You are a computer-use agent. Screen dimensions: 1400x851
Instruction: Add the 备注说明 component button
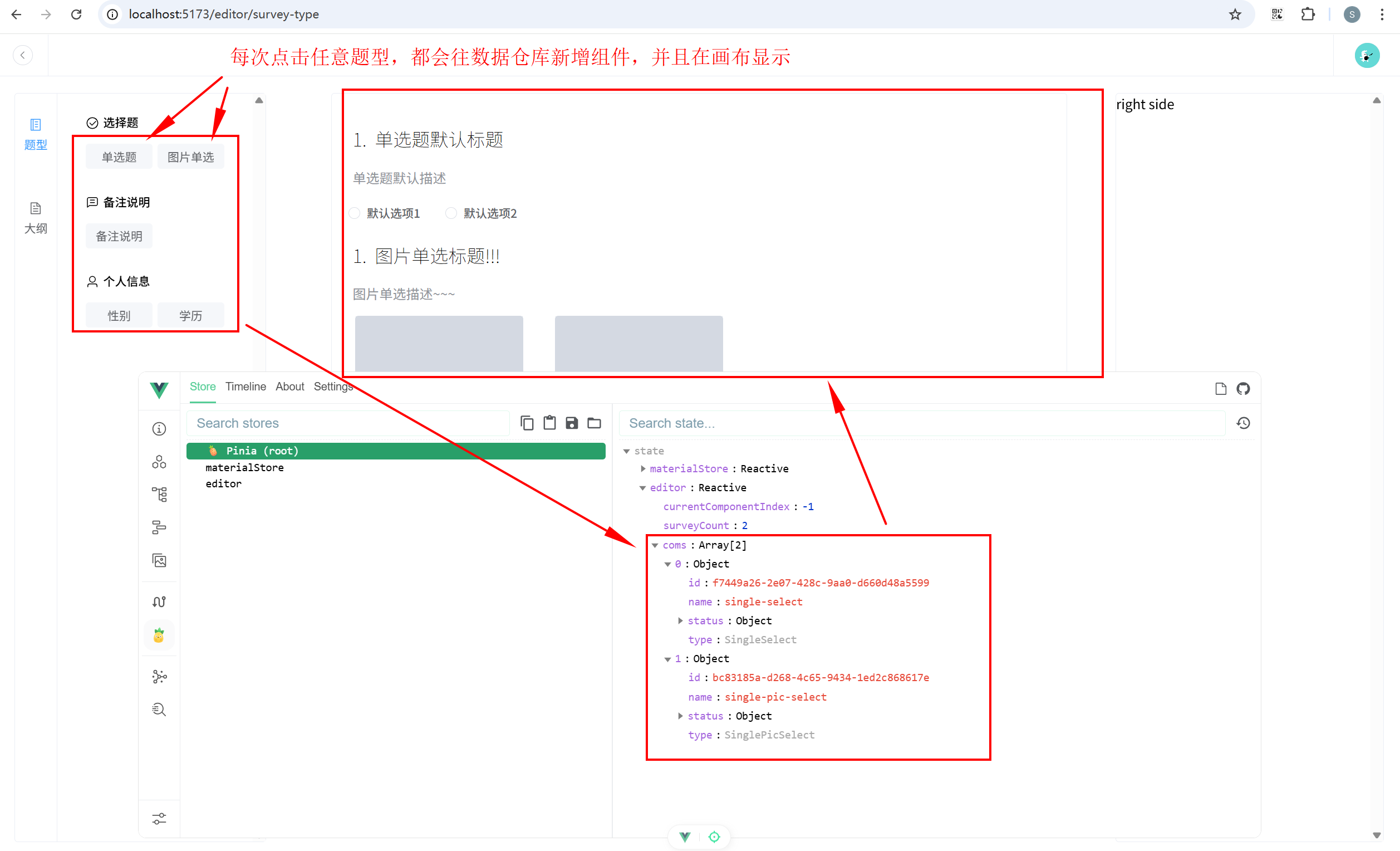(x=119, y=236)
